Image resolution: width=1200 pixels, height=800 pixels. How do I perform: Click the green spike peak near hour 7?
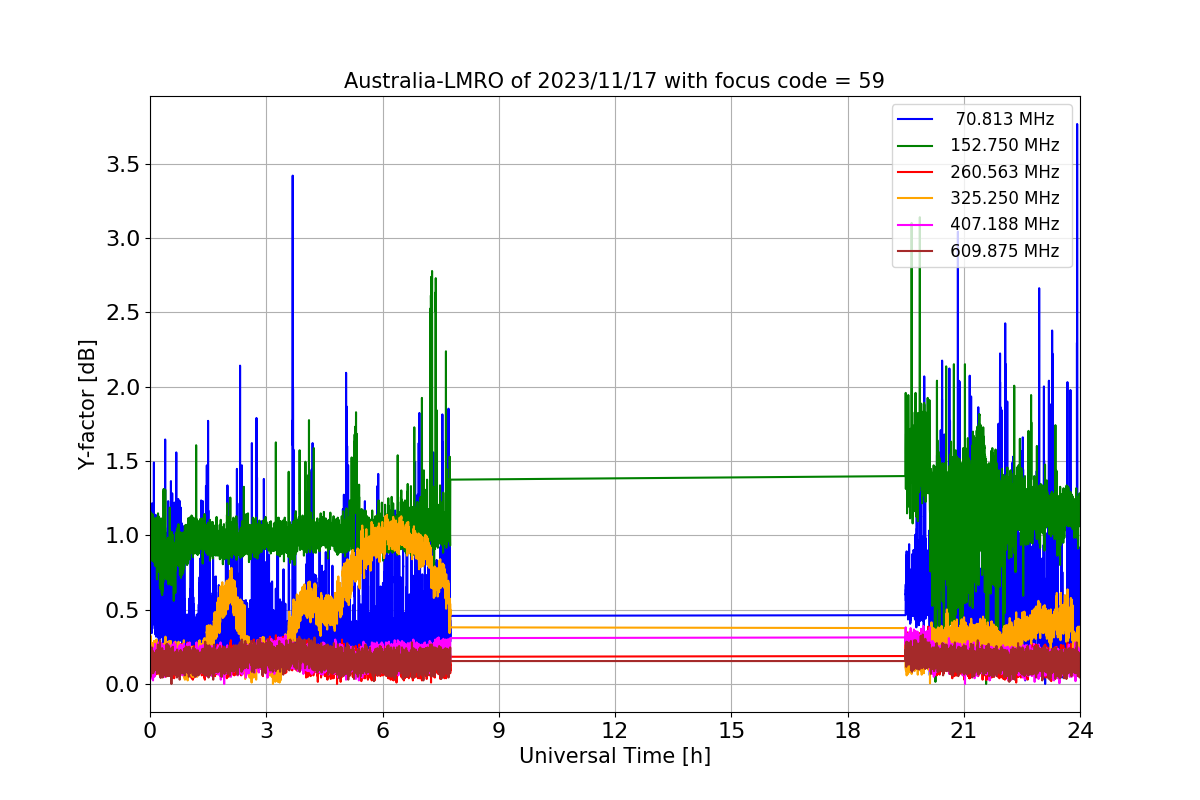432,273
